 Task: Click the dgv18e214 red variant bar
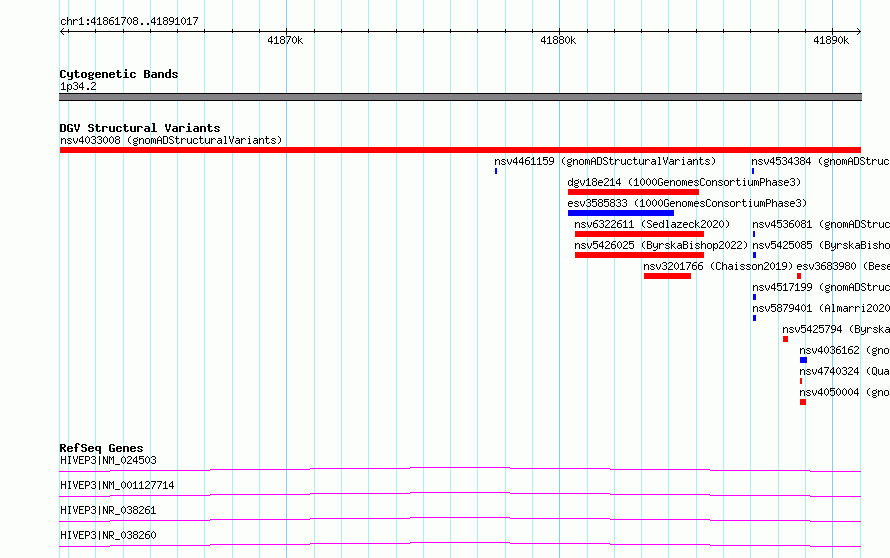click(x=633, y=192)
